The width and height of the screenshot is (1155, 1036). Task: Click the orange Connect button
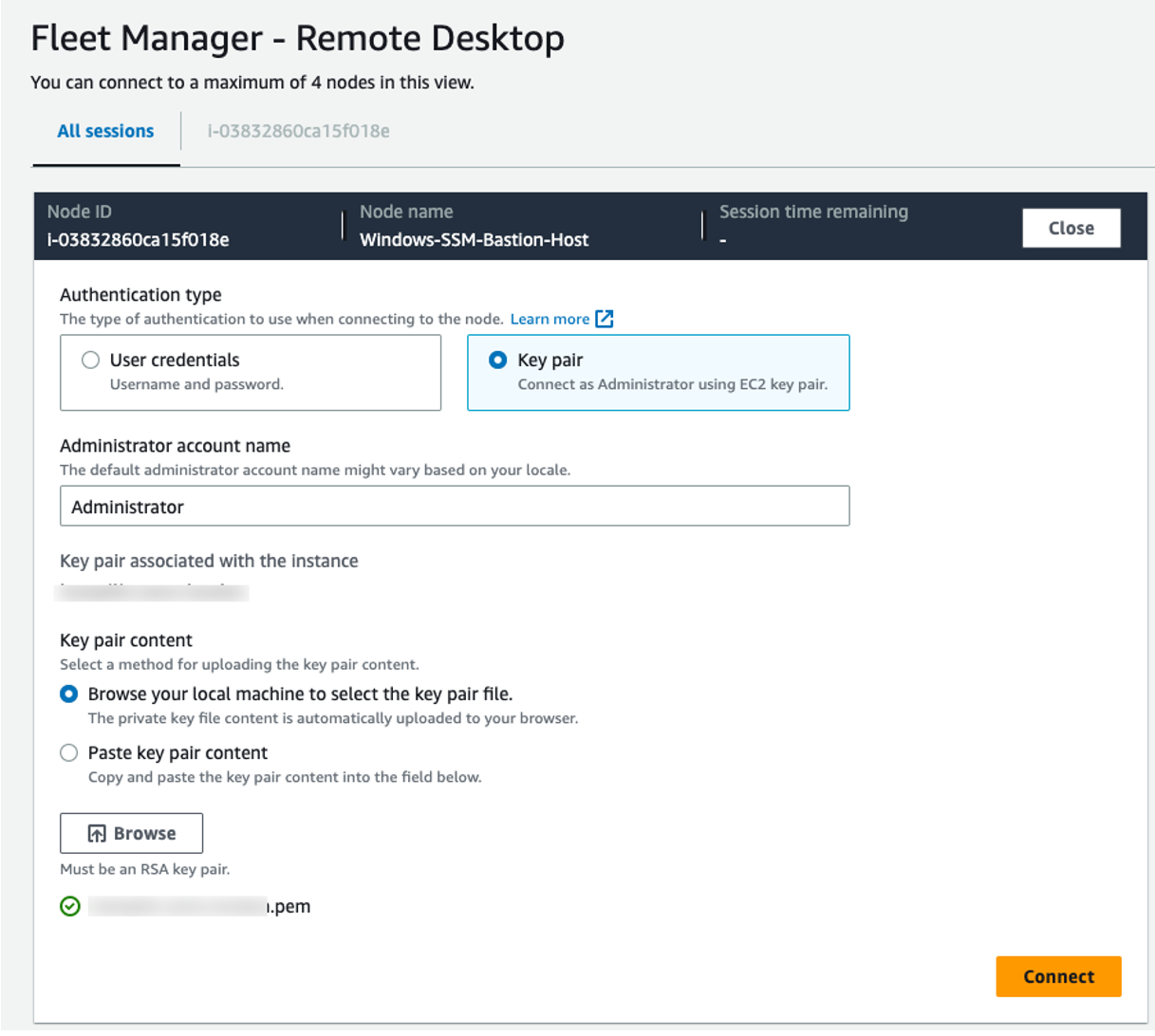click(1058, 976)
